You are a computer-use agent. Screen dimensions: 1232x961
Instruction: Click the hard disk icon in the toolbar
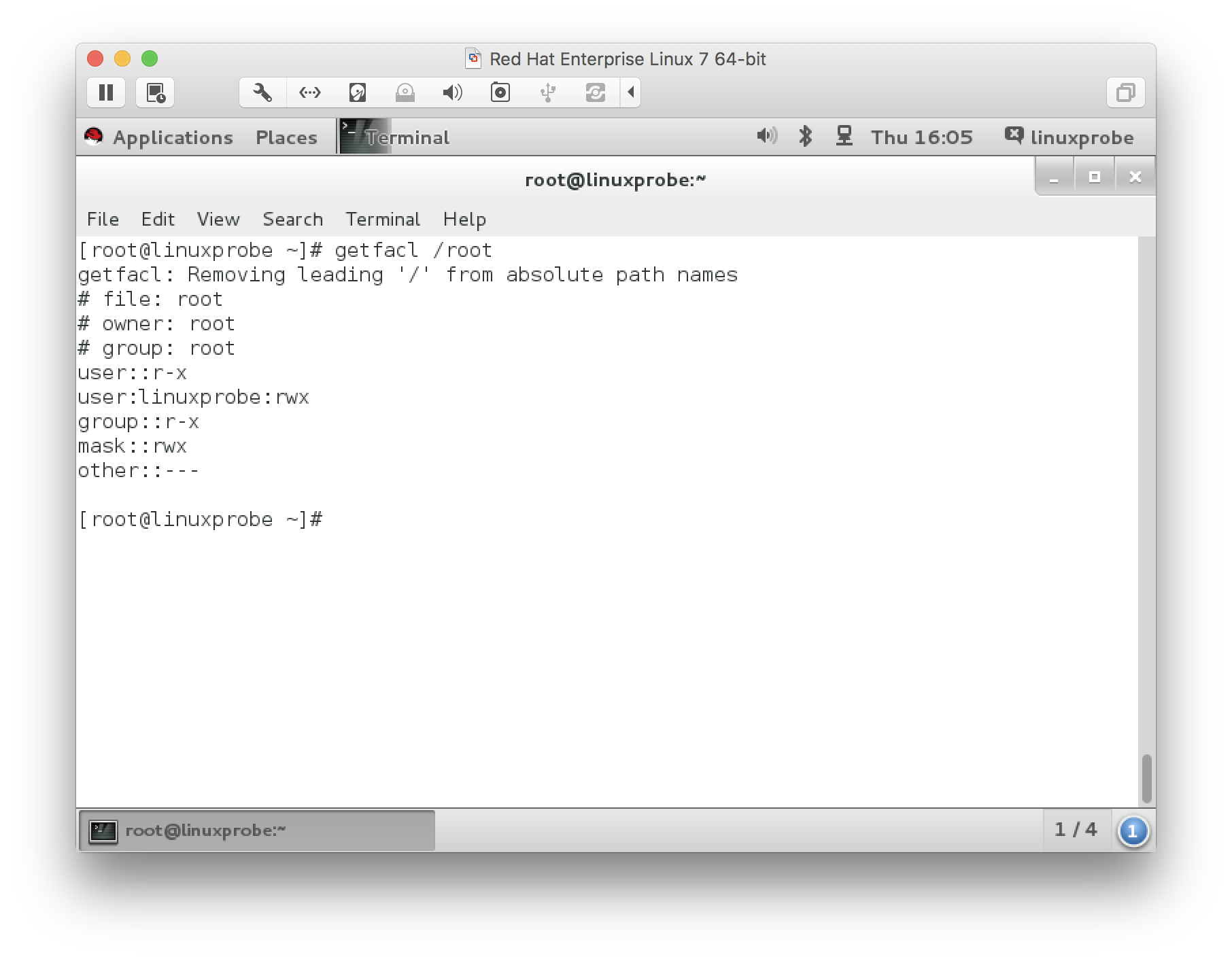point(358,92)
